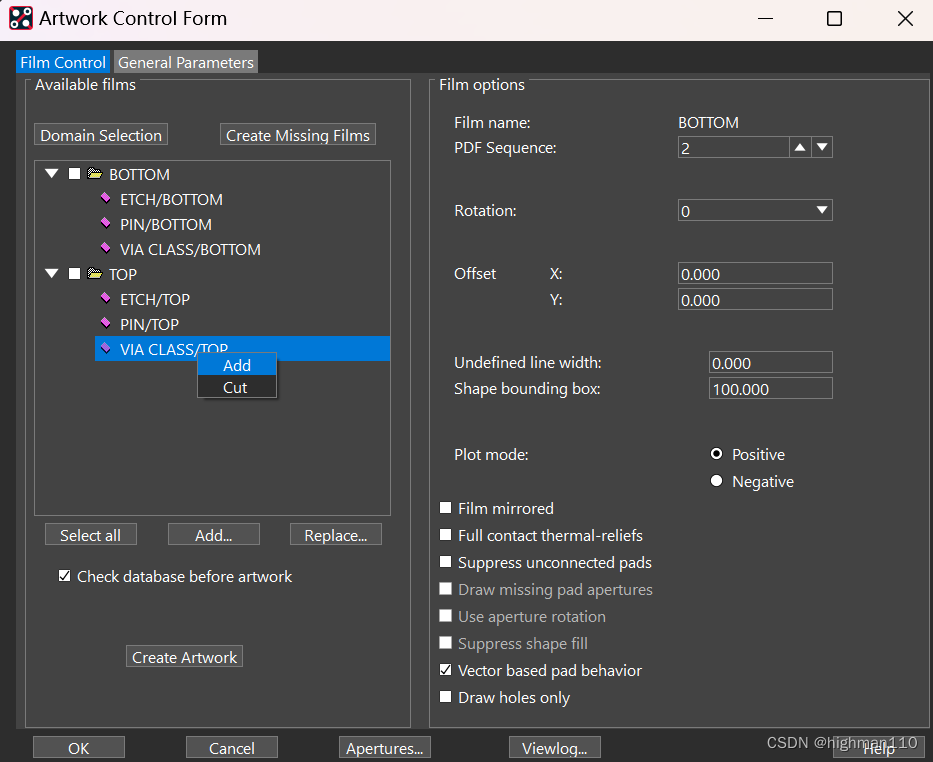Screen dimensions: 933x762
Task: Choose Add from the context menu
Action: tap(237, 365)
